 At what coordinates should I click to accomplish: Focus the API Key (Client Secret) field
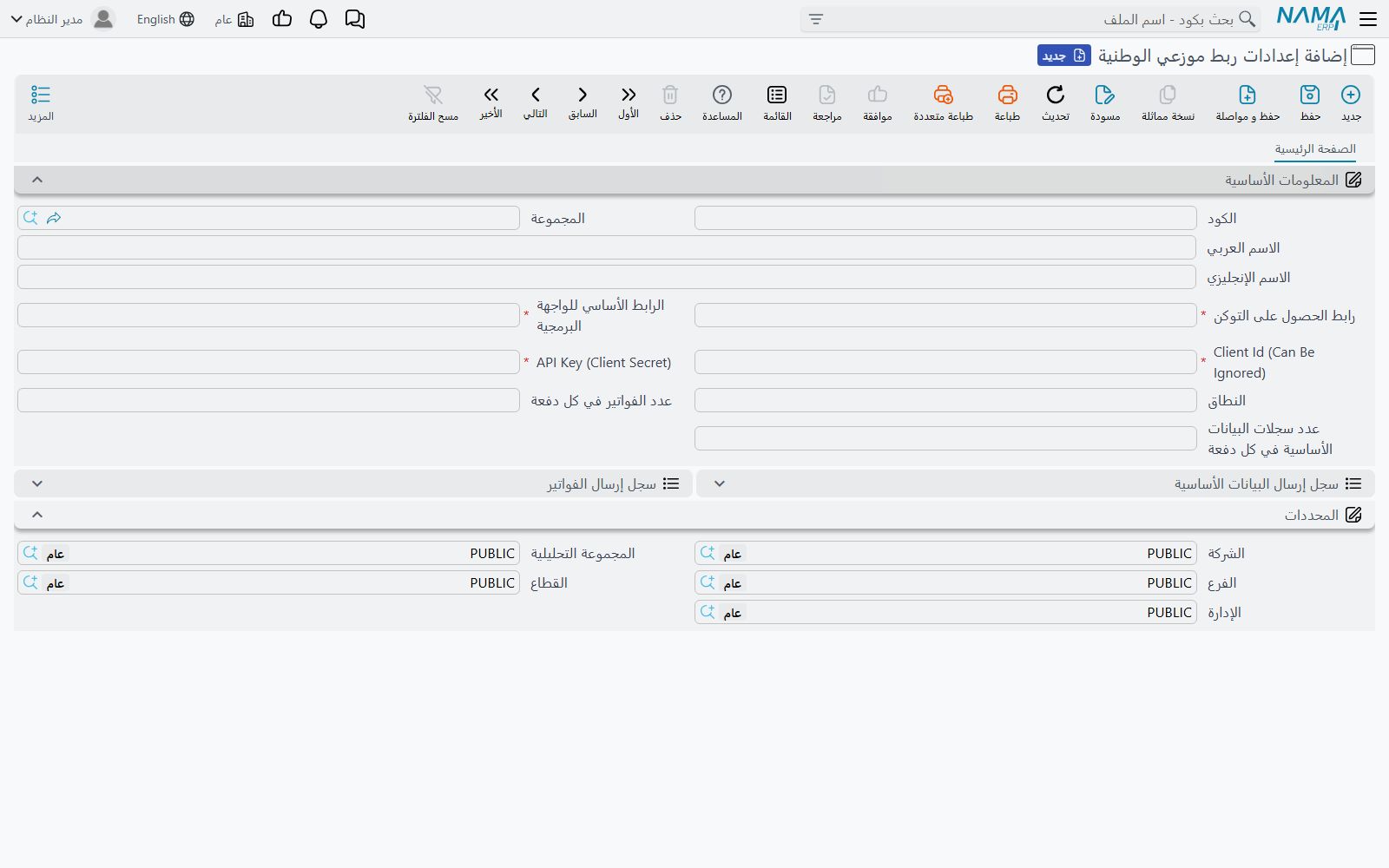268,362
